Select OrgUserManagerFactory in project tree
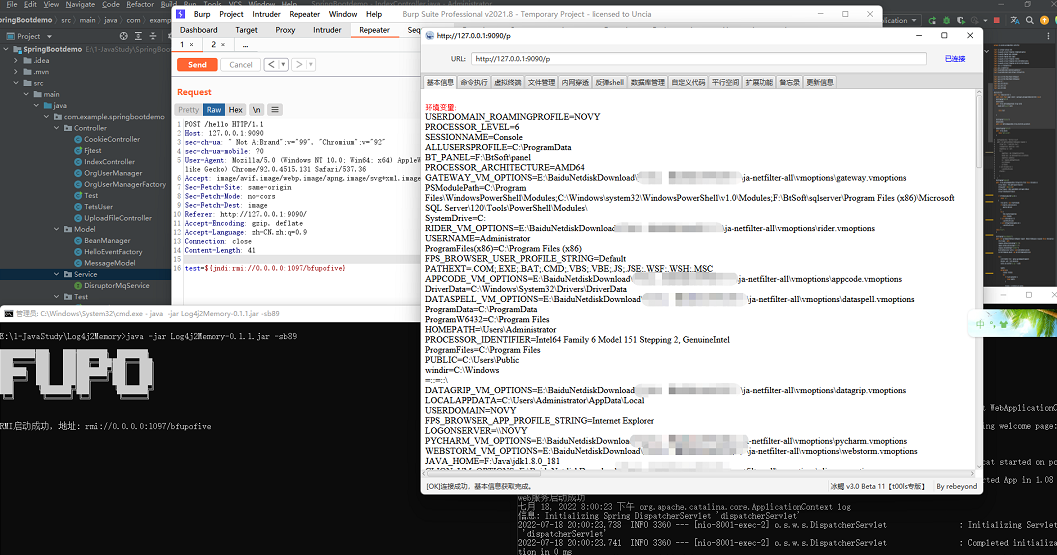Screen dimensions: 1057x555 click(125, 184)
